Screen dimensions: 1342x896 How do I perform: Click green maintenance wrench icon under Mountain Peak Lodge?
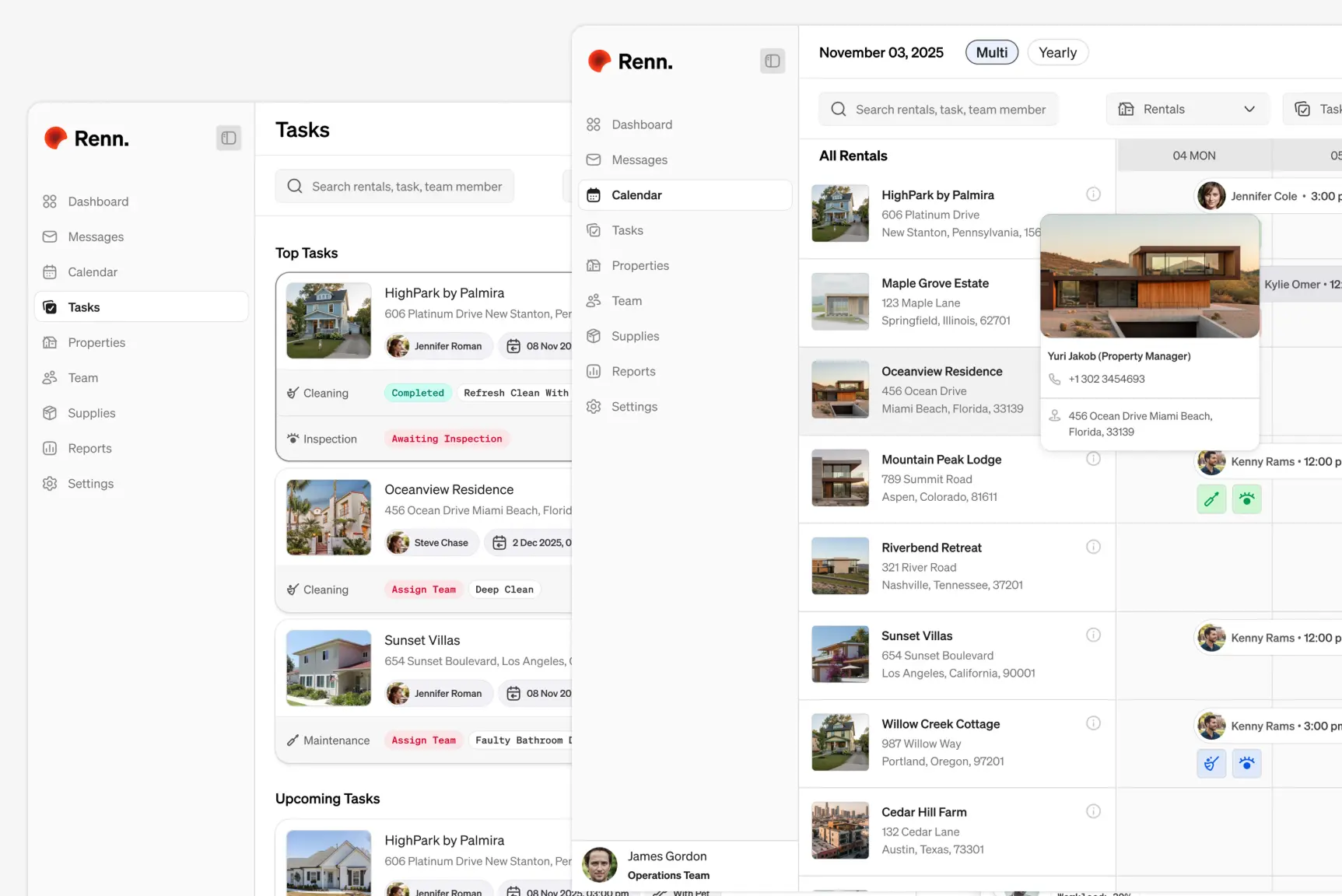1211,499
